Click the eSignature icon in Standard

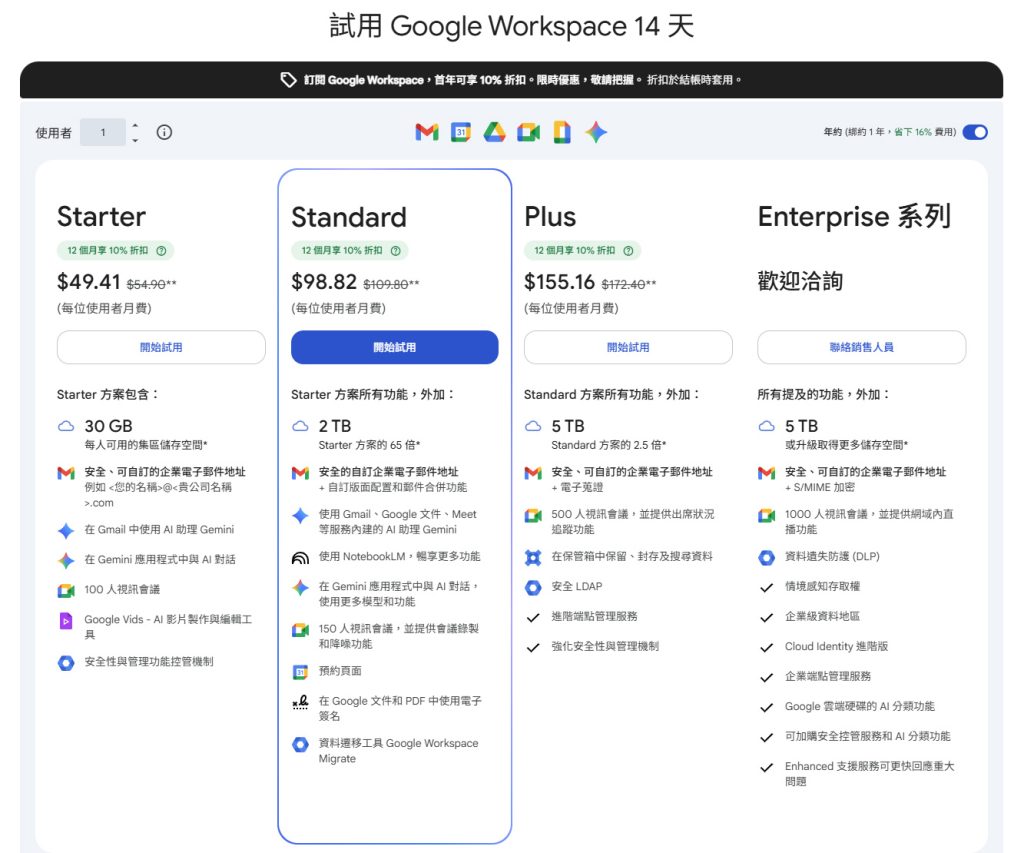tap(300, 703)
